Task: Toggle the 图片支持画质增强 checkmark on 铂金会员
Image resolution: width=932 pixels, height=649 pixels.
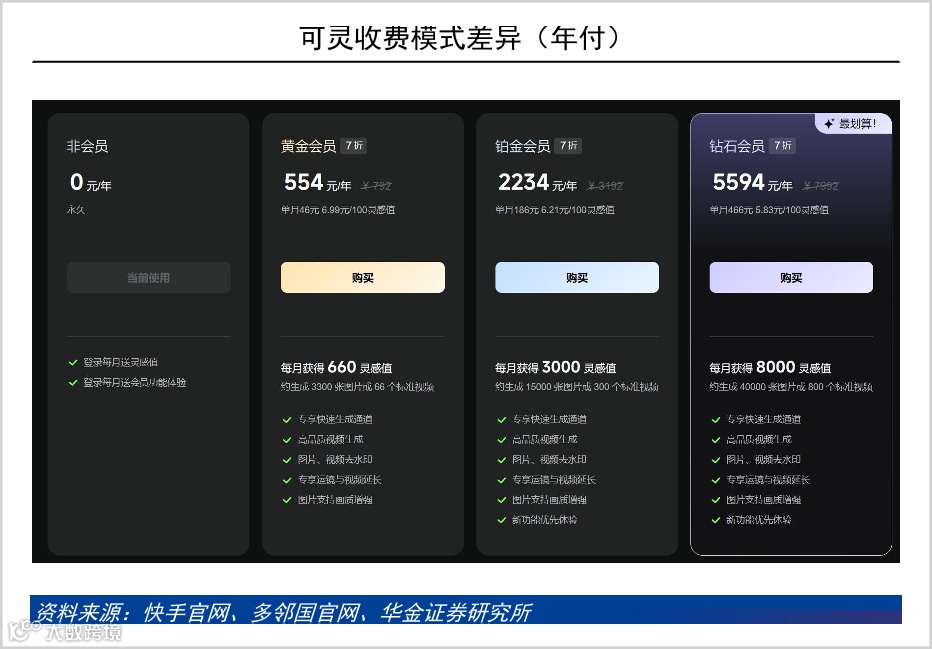Action: coord(502,499)
